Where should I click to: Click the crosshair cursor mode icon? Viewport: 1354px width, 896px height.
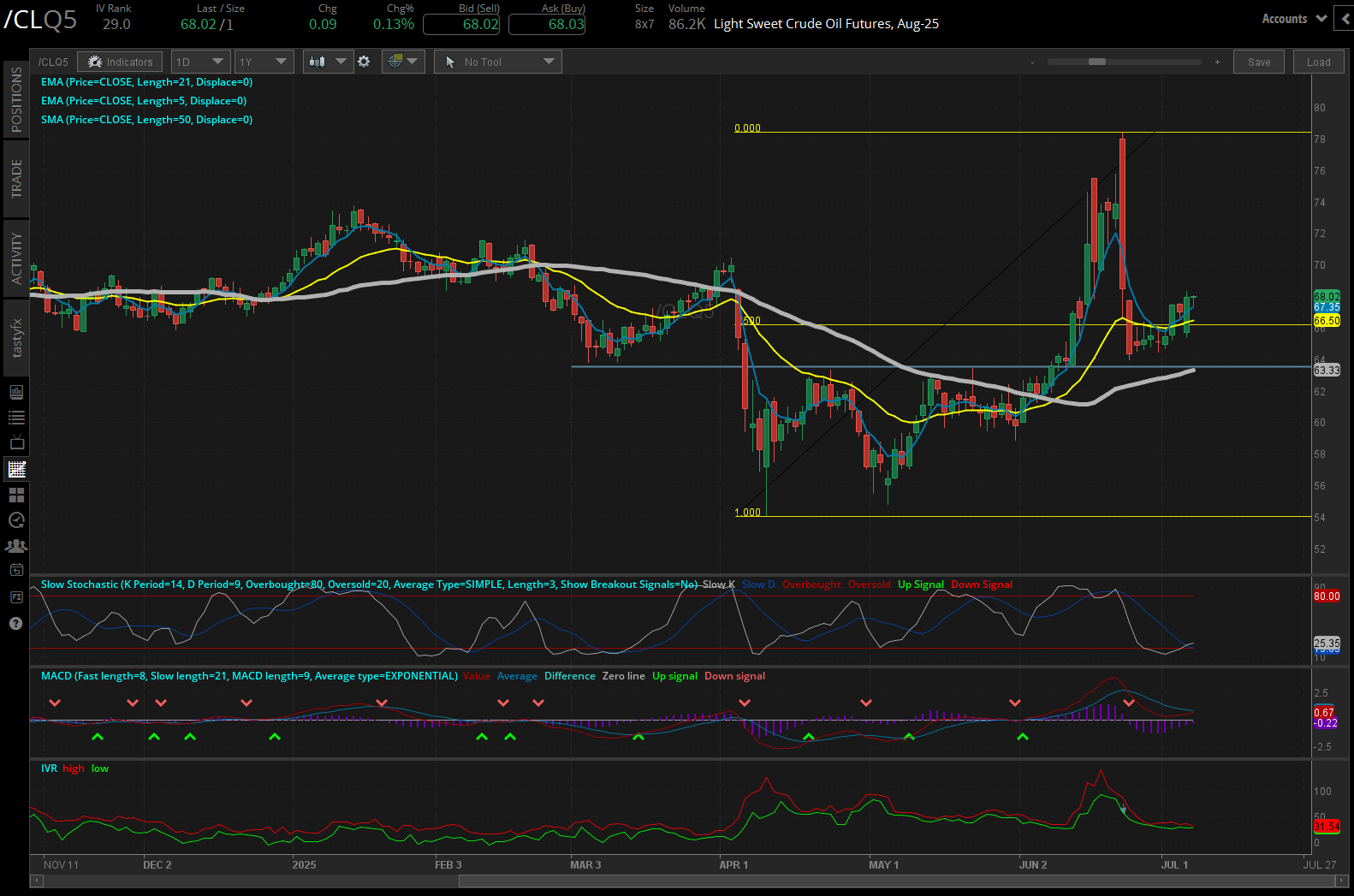point(395,62)
